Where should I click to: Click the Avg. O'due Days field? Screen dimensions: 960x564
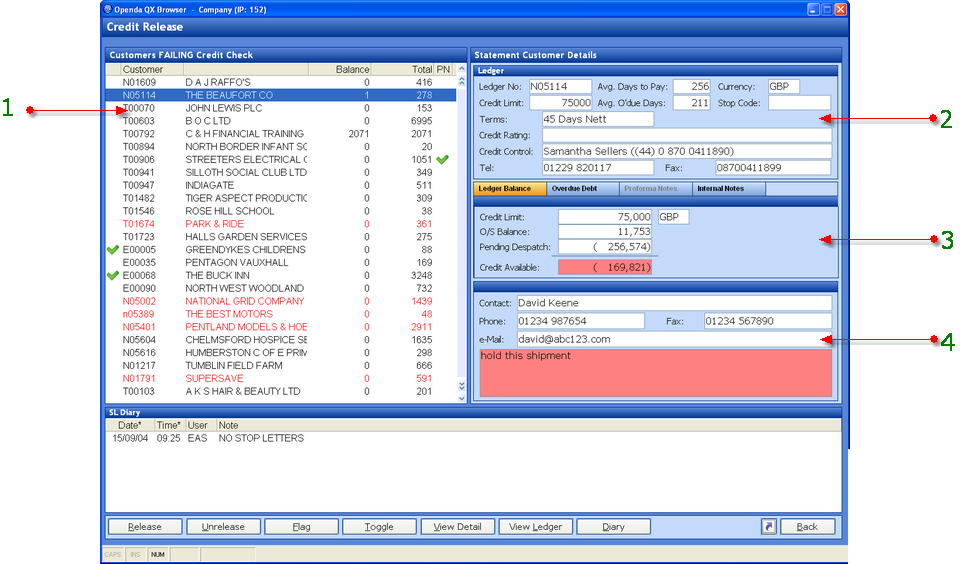[x=691, y=102]
